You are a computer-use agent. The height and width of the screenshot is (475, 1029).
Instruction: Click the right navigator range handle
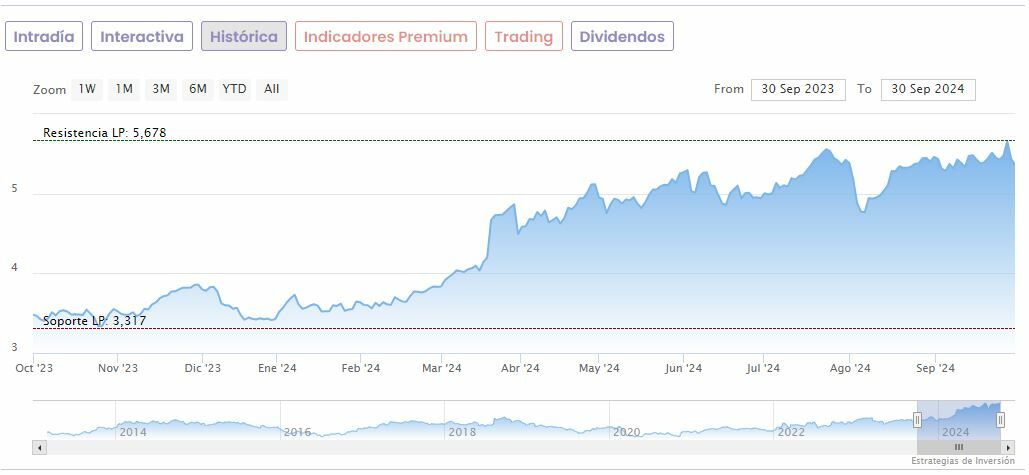click(1000, 420)
